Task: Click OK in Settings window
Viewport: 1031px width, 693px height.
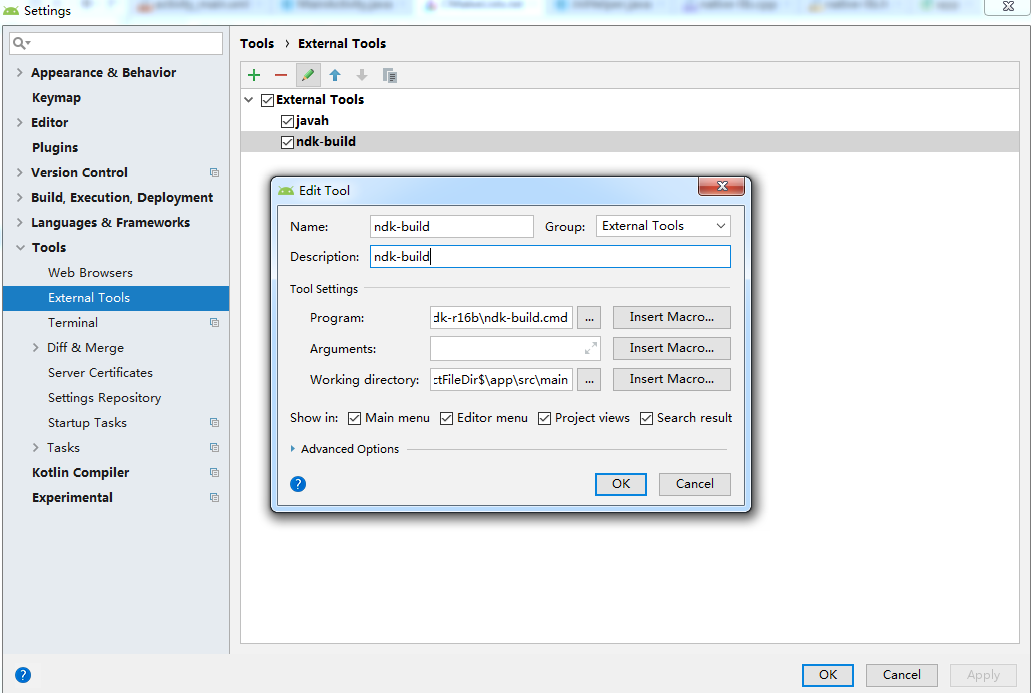Action: coord(828,675)
